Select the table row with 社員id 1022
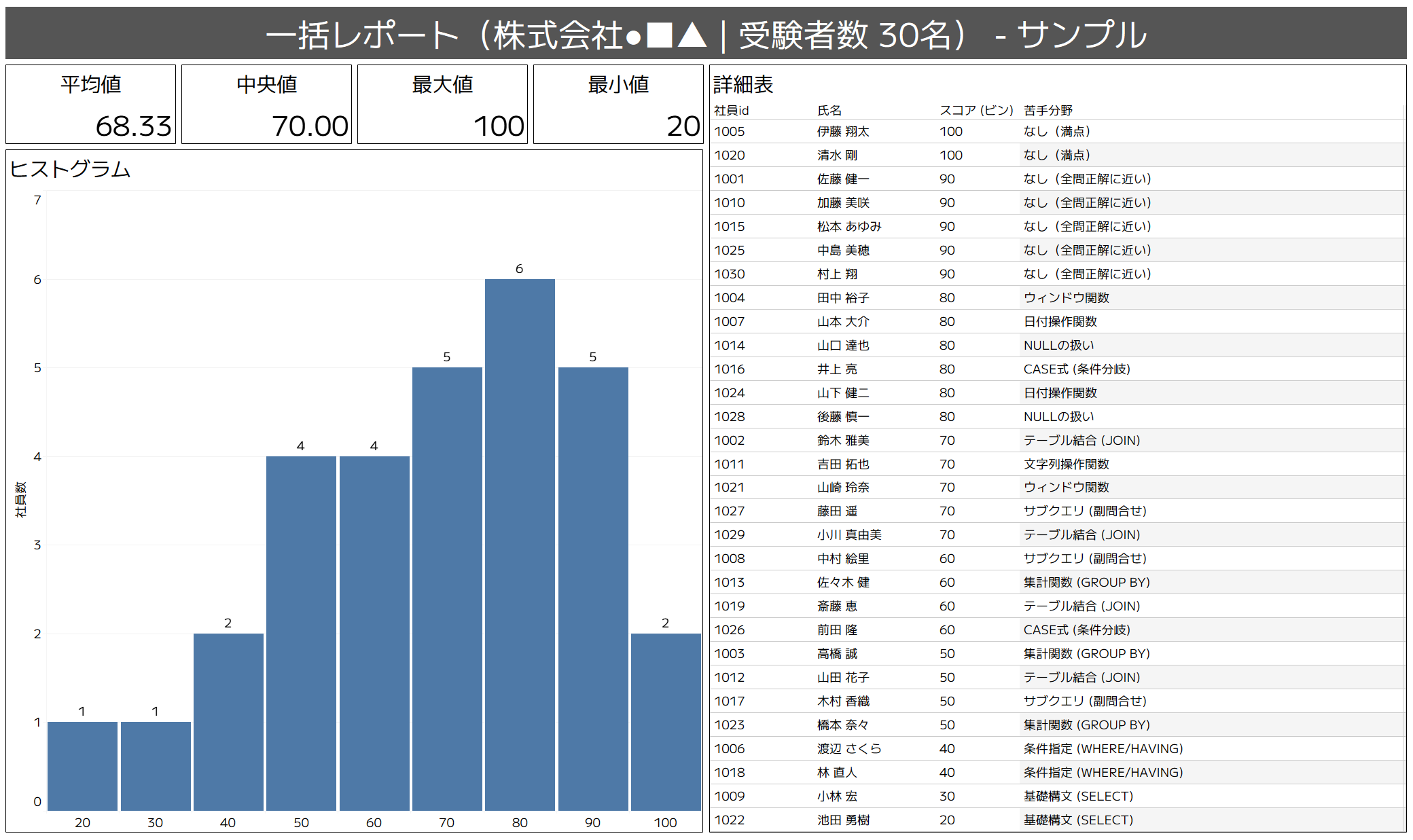Screen dimensions: 1413x840 coord(730,820)
